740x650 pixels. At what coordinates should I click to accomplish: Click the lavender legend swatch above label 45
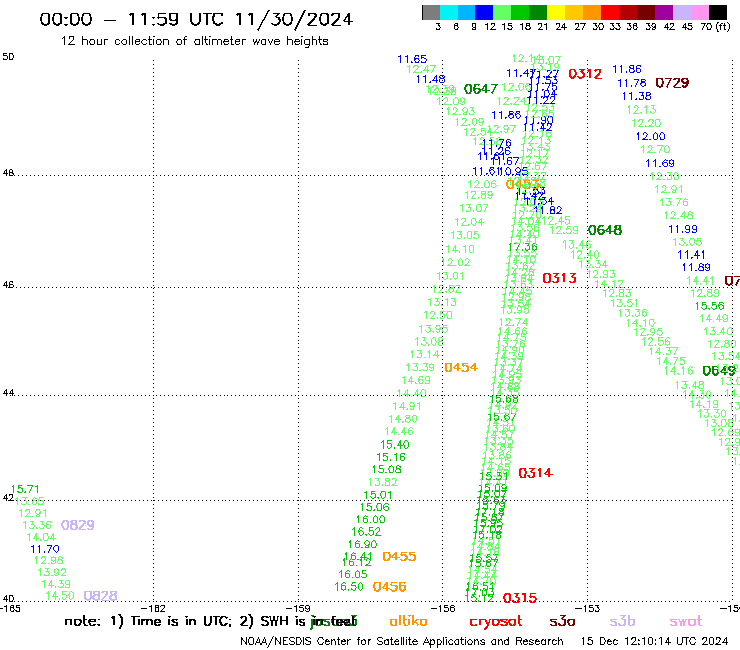pos(681,12)
